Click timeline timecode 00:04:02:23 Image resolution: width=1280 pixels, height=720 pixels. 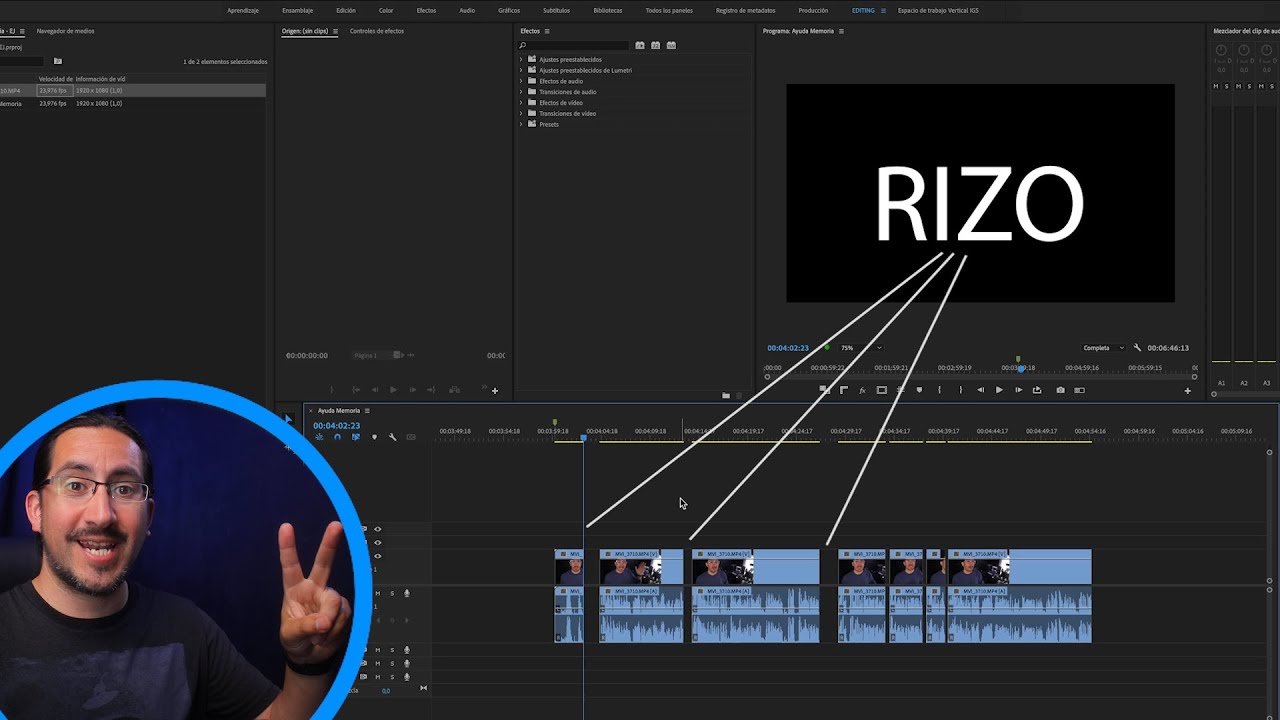(x=336, y=426)
